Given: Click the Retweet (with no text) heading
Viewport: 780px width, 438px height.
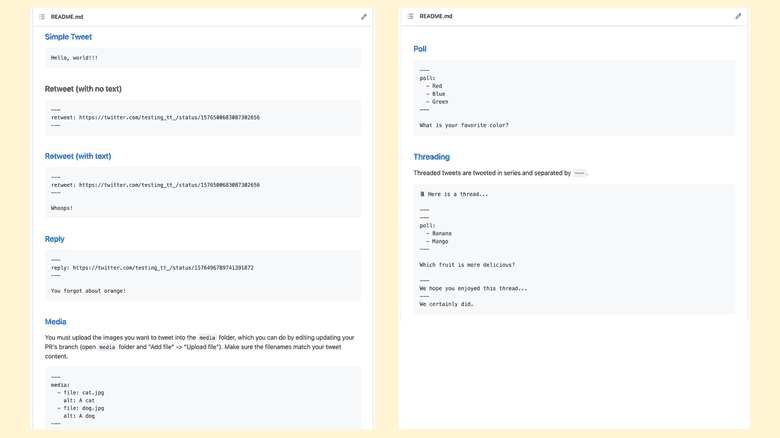Looking at the screenshot, I should 83,89.
